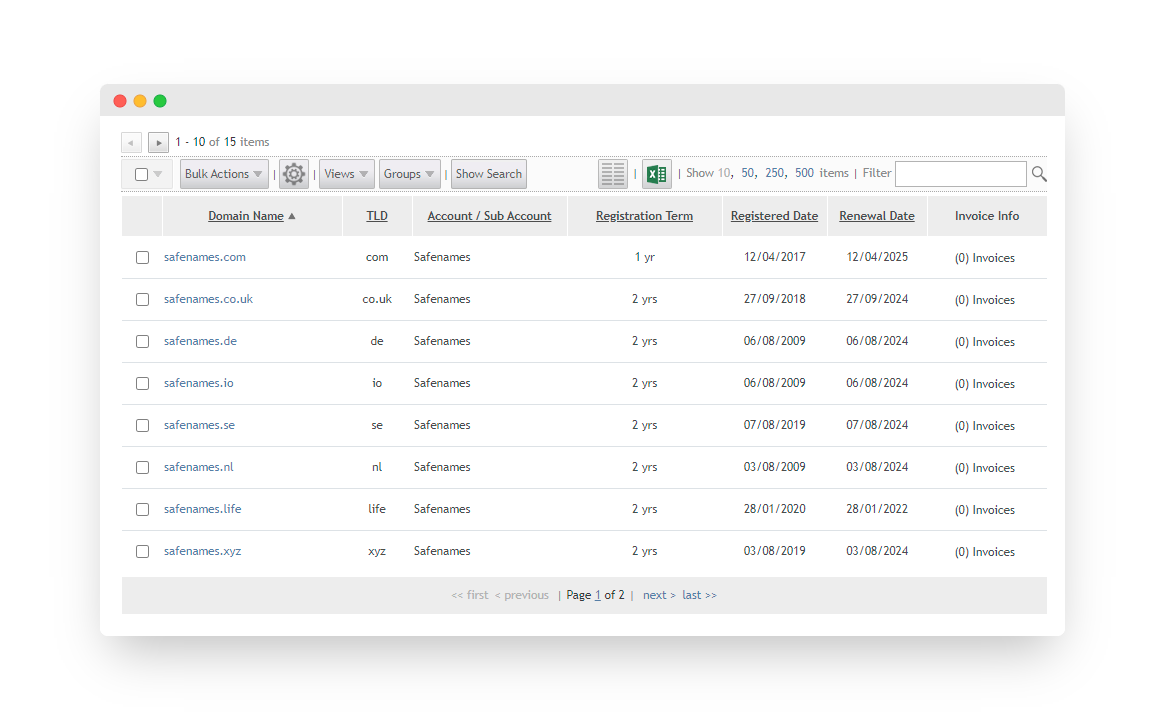
Task: Click the previous page link
Action: point(522,595)
